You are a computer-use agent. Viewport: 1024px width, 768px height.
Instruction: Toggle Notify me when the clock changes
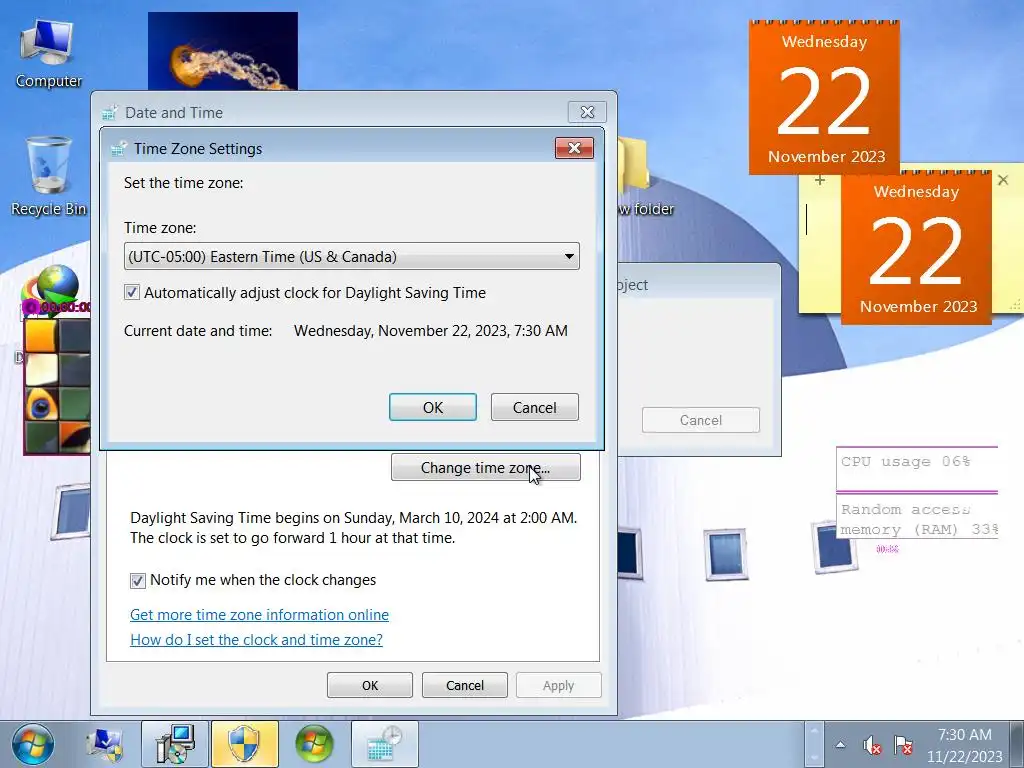[137, 581]
